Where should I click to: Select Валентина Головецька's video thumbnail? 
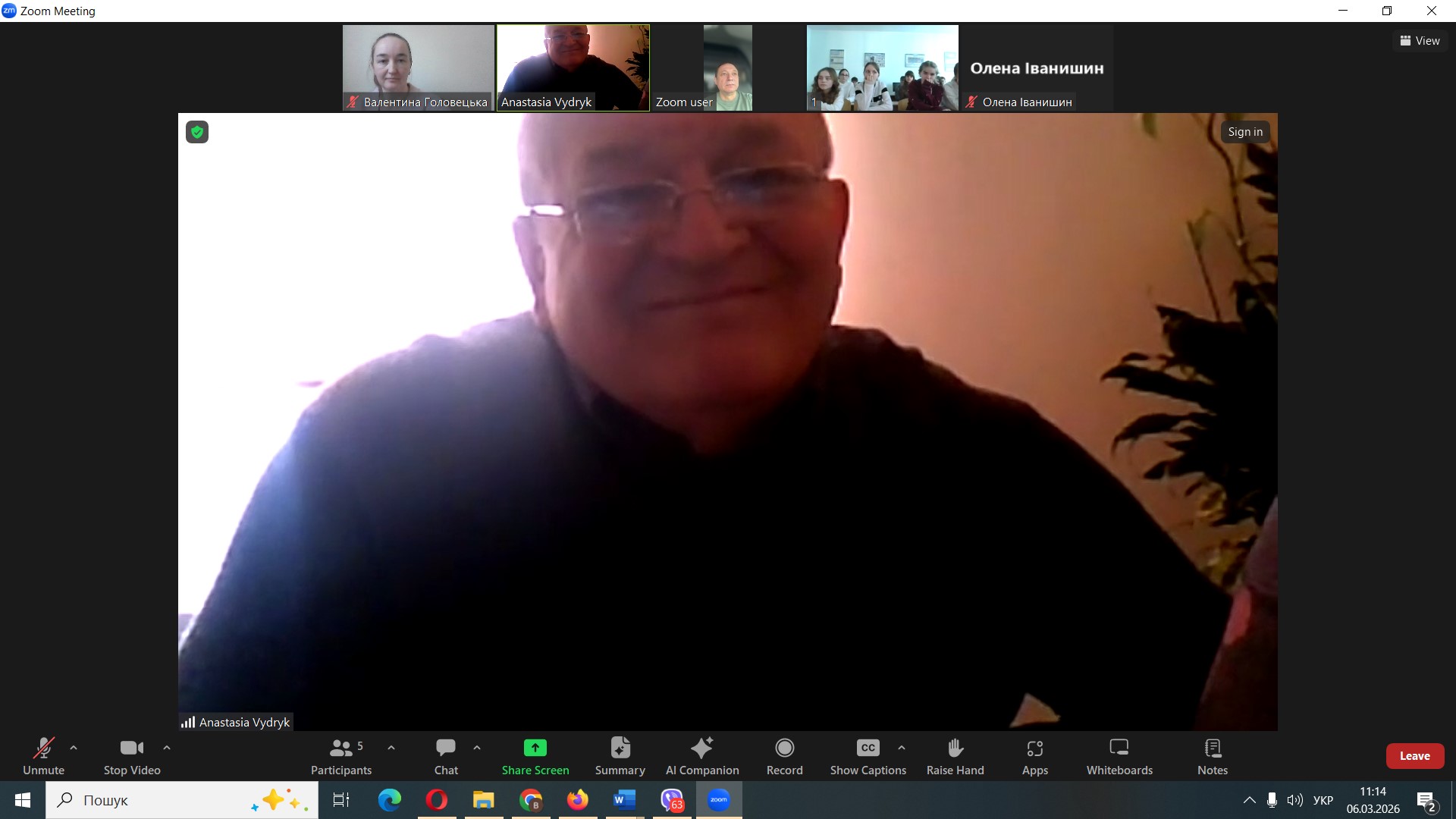pyautogui.click(x=418, y=67)
